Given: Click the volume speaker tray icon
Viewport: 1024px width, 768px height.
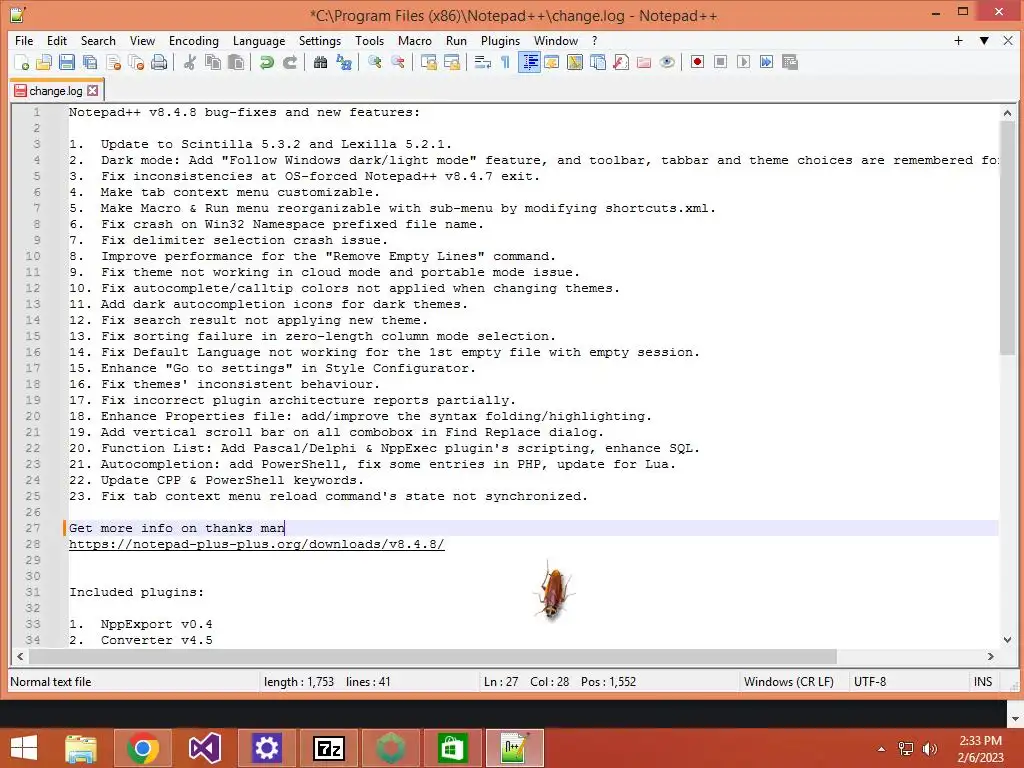Looking at the screenshot, I should (x=929, y=749).
